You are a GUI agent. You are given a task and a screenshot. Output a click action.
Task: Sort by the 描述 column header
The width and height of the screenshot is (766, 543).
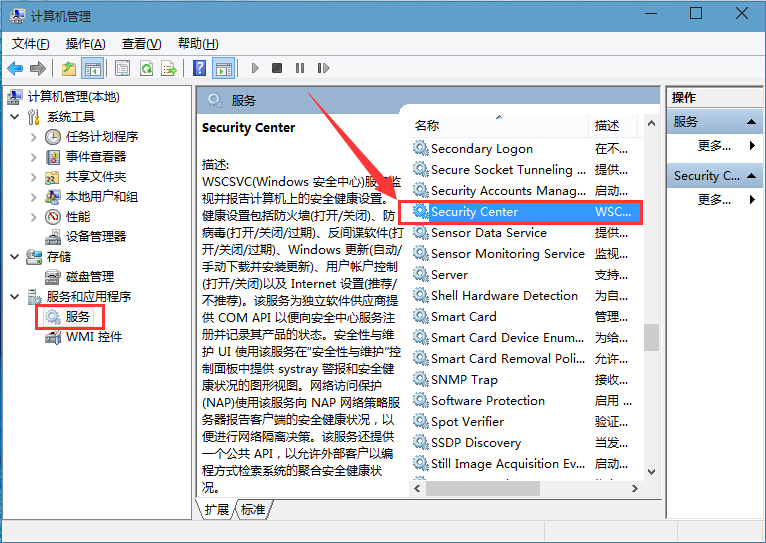[613, 125]
